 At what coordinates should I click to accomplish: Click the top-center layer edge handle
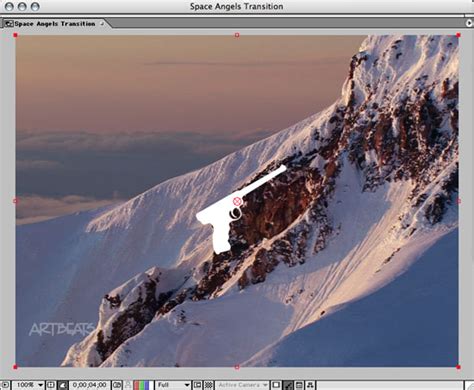pos(237,35)
